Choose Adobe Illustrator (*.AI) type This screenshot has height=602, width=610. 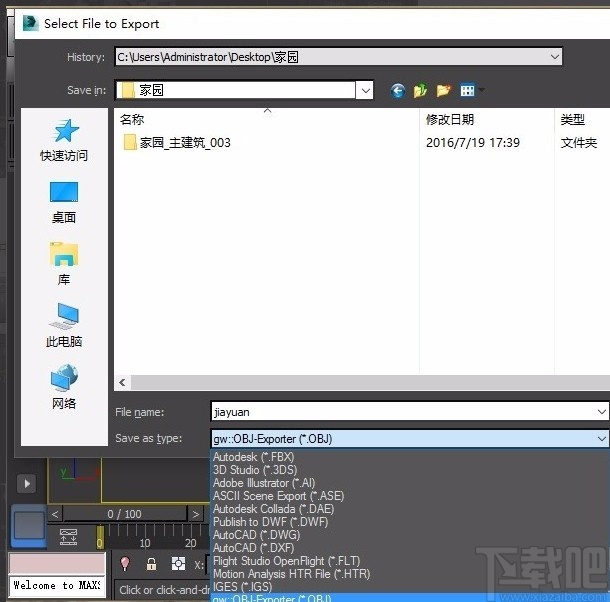coord(410,483)
